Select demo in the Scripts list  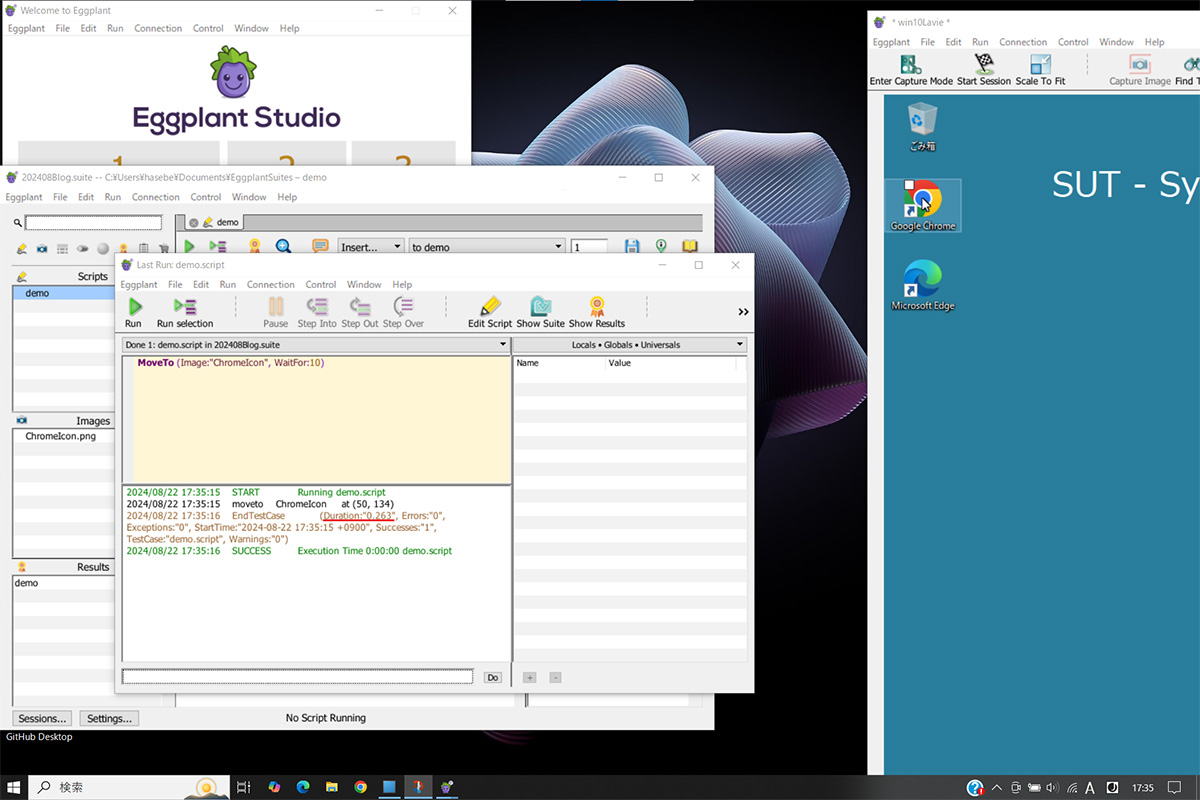(x=64, y=293)
